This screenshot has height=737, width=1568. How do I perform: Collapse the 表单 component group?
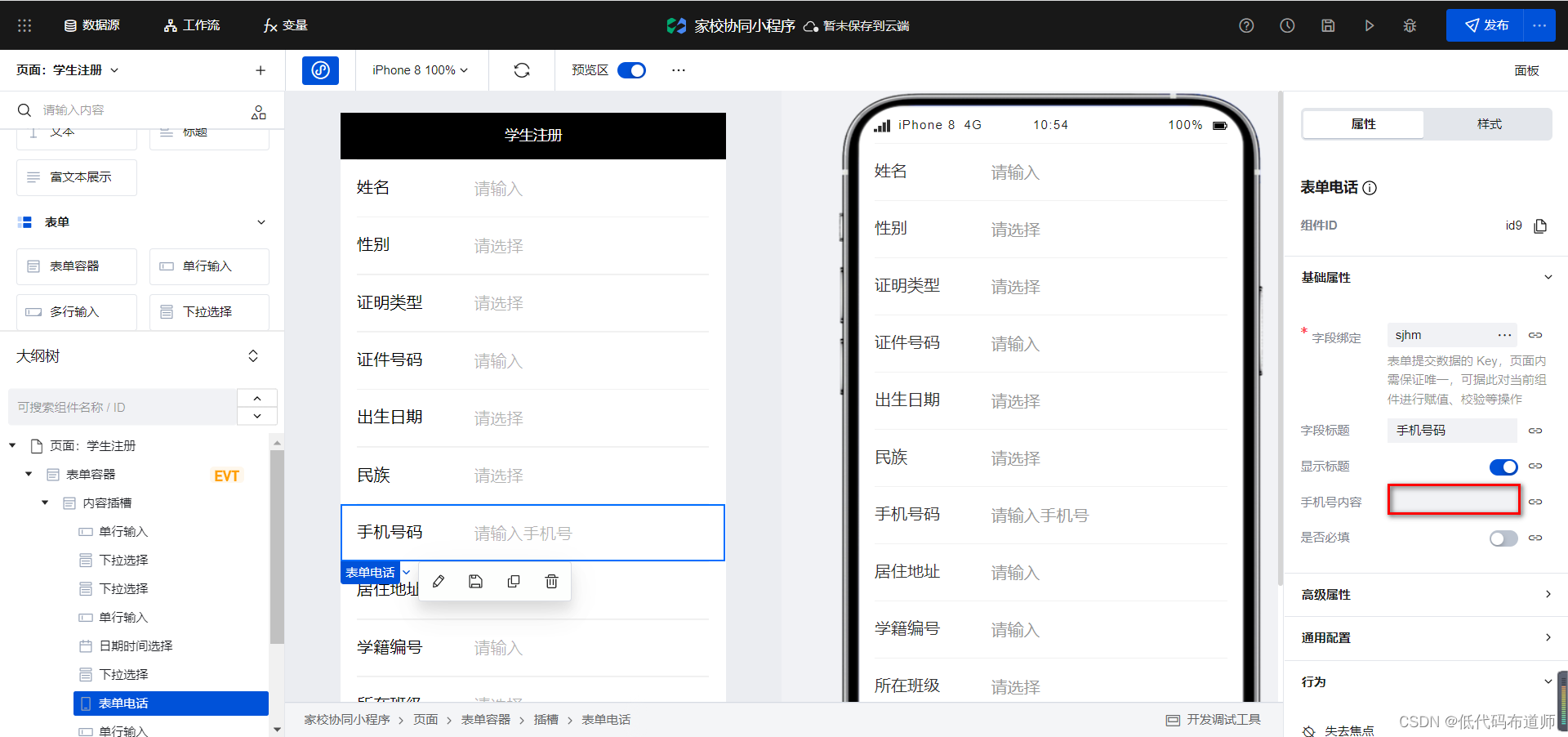261,222
